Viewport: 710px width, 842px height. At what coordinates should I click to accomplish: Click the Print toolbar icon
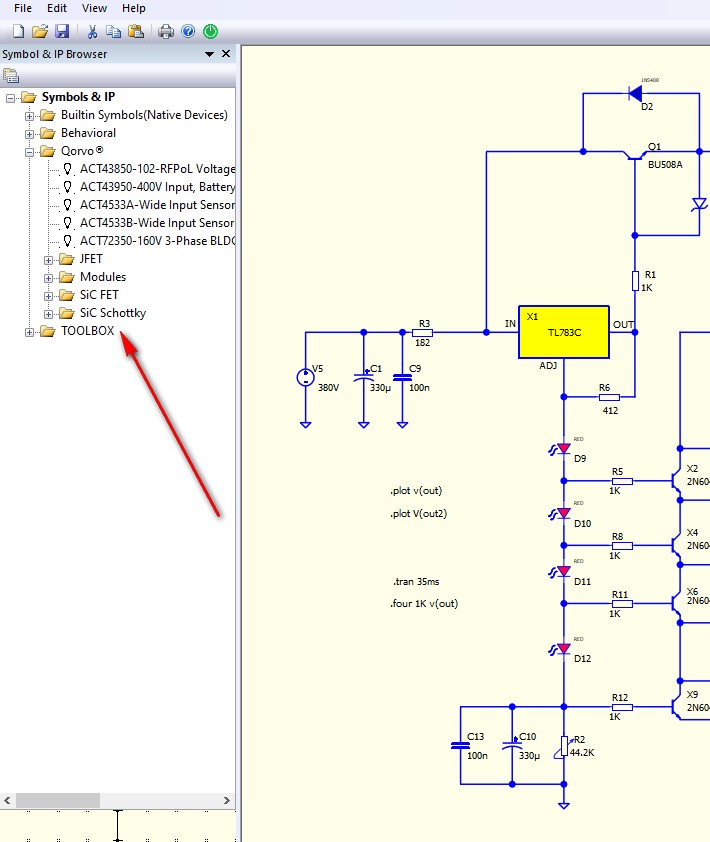pyautogui.click(x=166, y=32)
